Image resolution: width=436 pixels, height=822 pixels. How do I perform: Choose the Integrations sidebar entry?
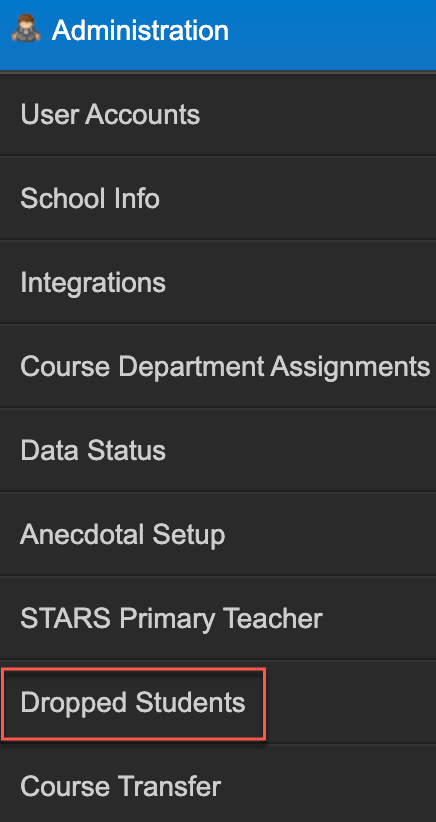coord(218,283)
